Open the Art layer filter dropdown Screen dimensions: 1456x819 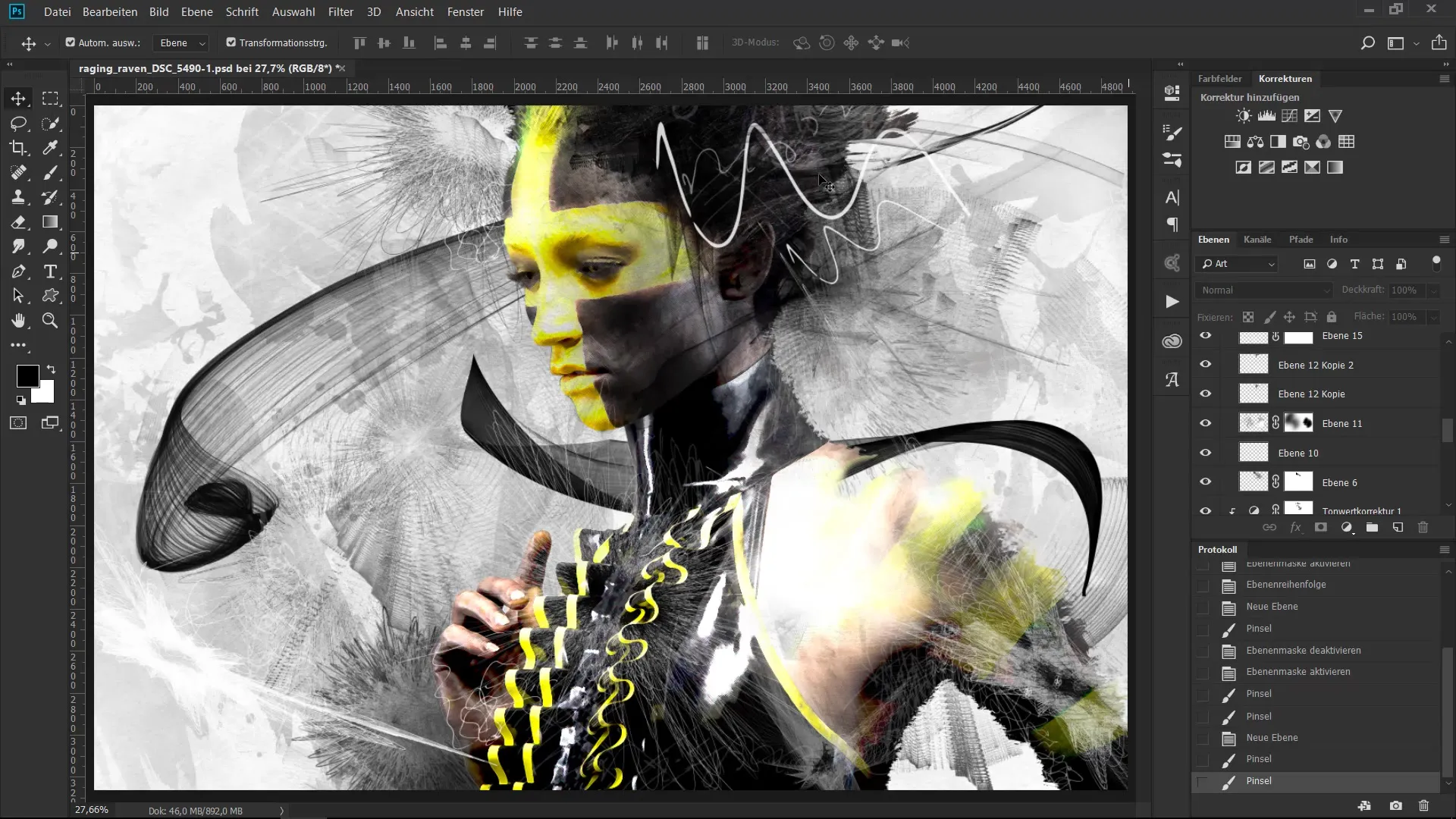(x=1238, y=264)
